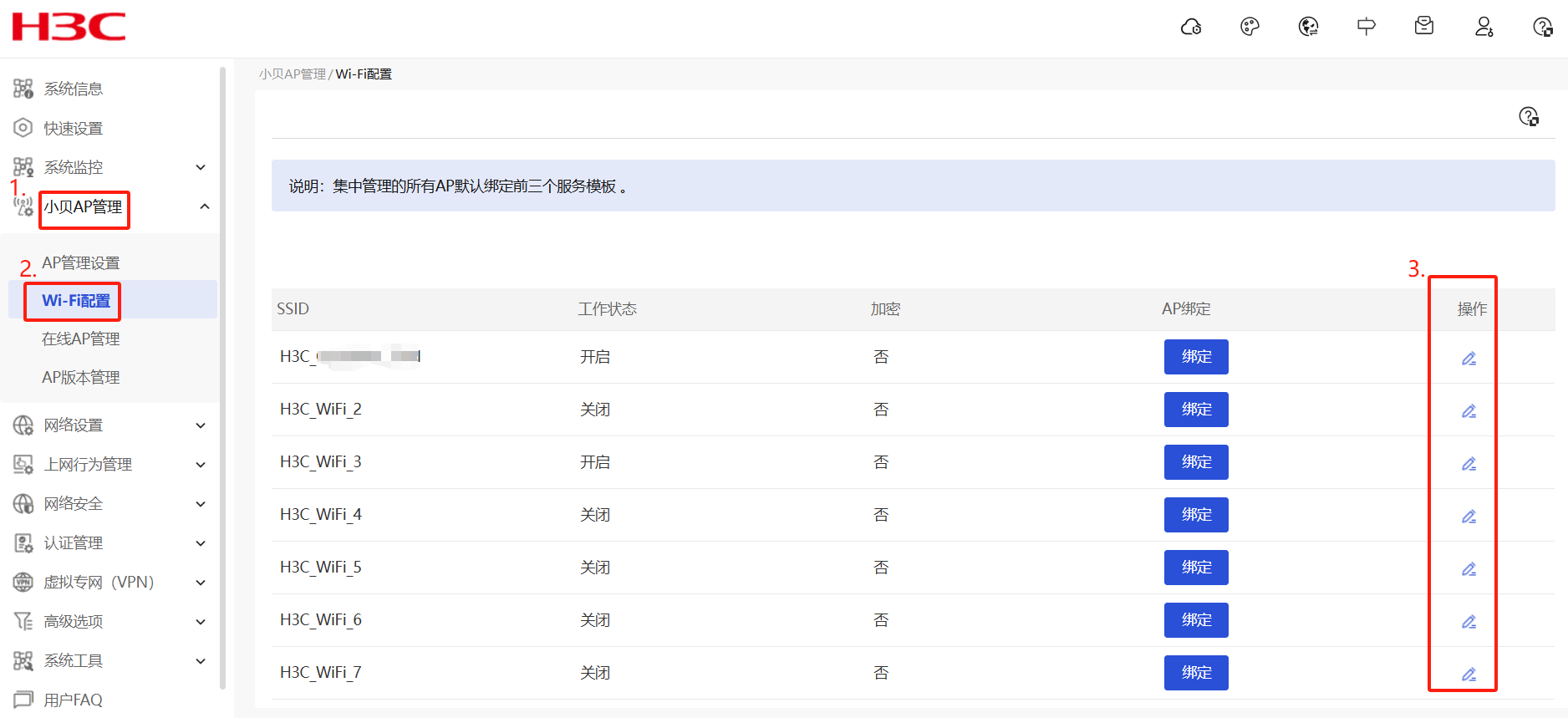Click the sidebar vertical scrollbar

(x=222, y=378)
